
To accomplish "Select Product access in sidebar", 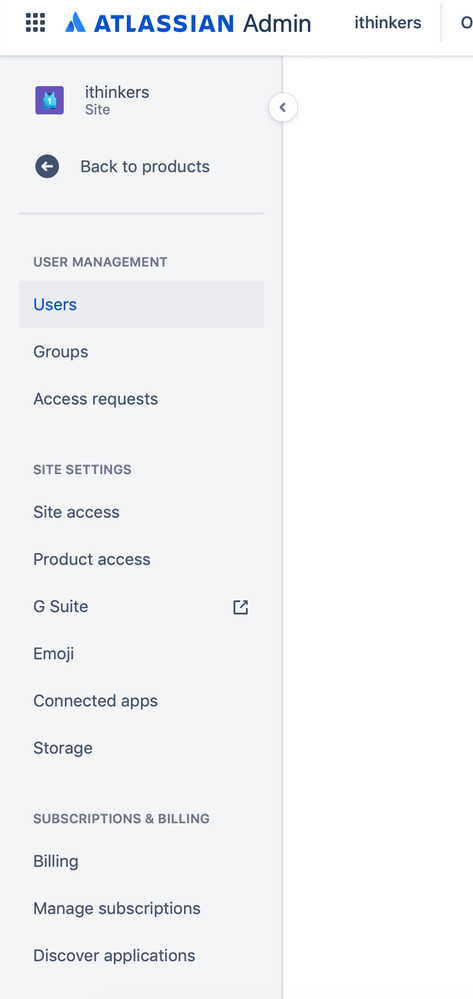I will tap(142, 559).
